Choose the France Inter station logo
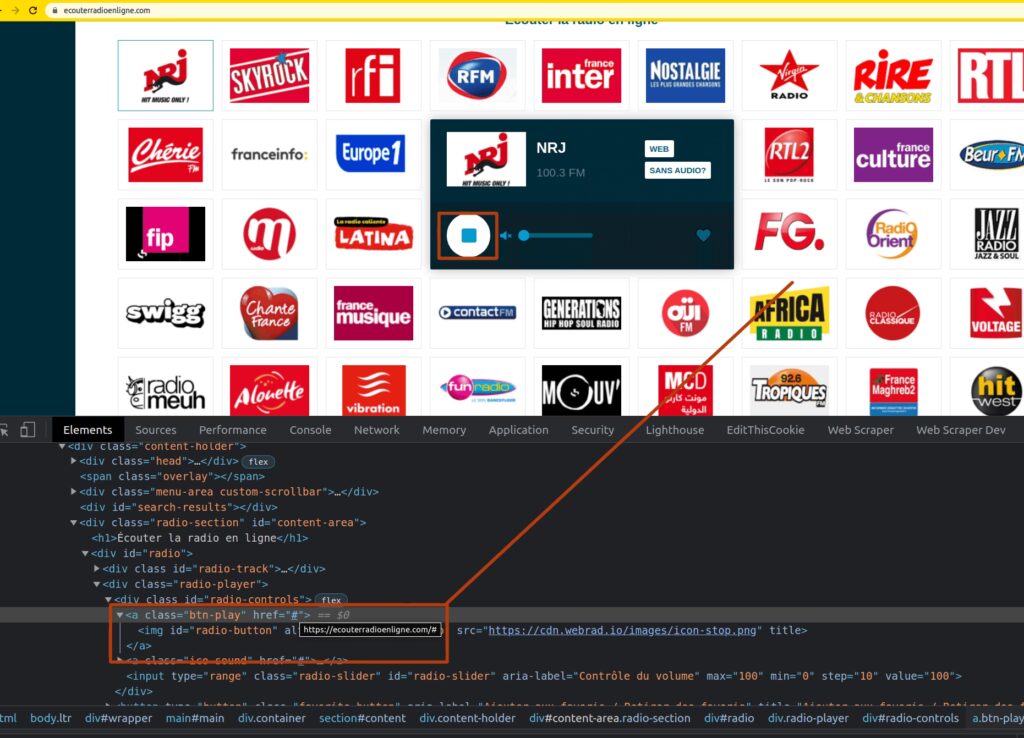The height and width of the screenshot is (738, 1024). (581, 75)
